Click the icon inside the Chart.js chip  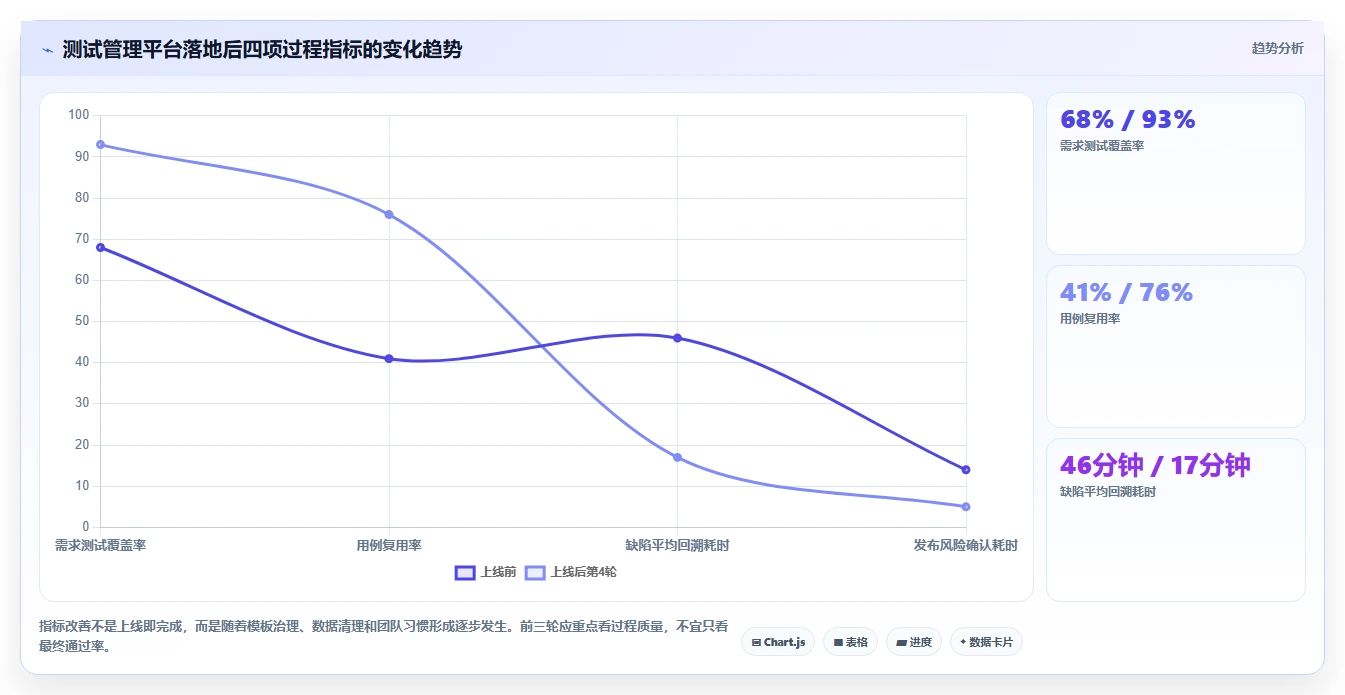click(756, 642)
